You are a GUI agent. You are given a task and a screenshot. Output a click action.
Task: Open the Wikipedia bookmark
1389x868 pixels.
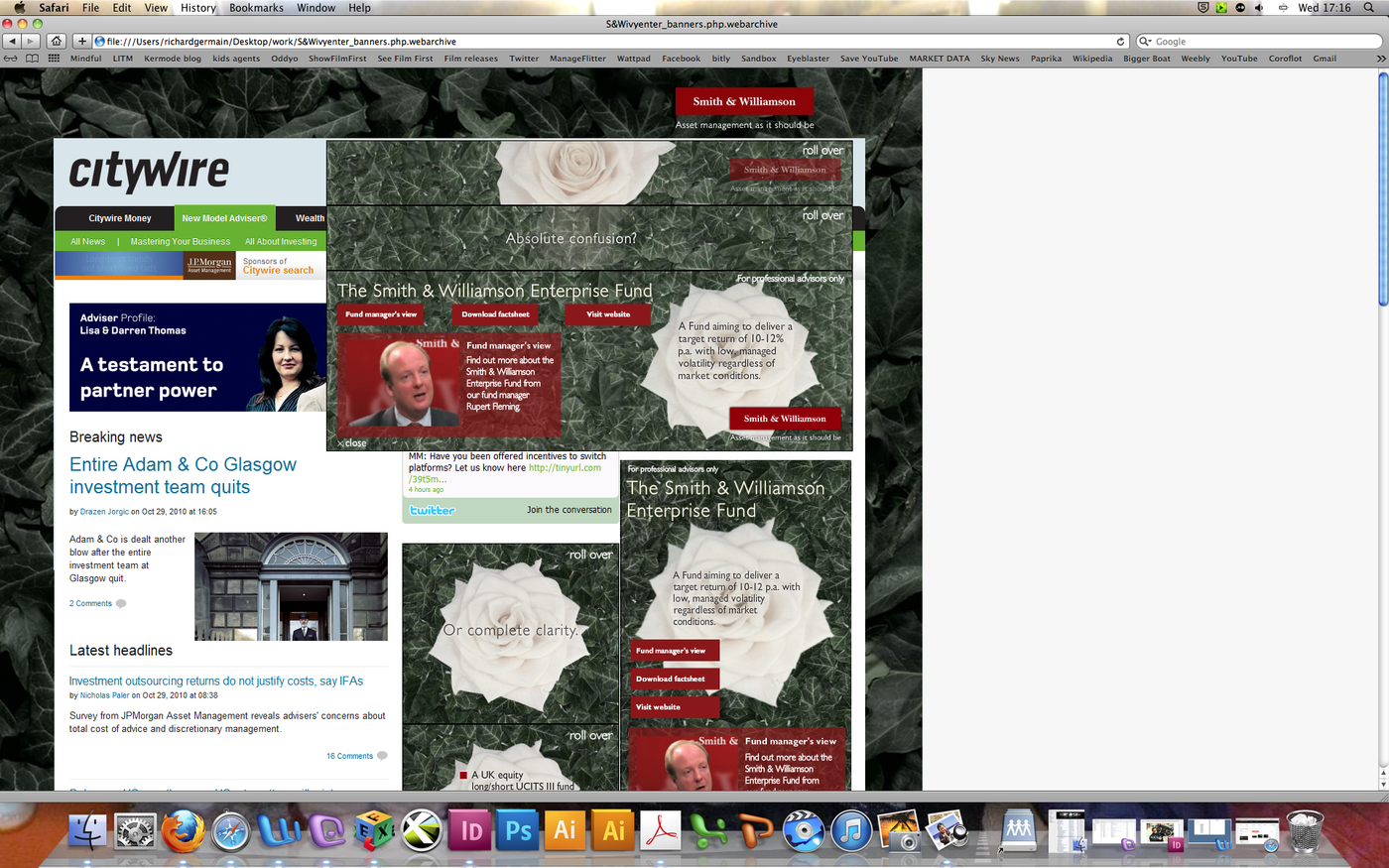(1092, 59)
